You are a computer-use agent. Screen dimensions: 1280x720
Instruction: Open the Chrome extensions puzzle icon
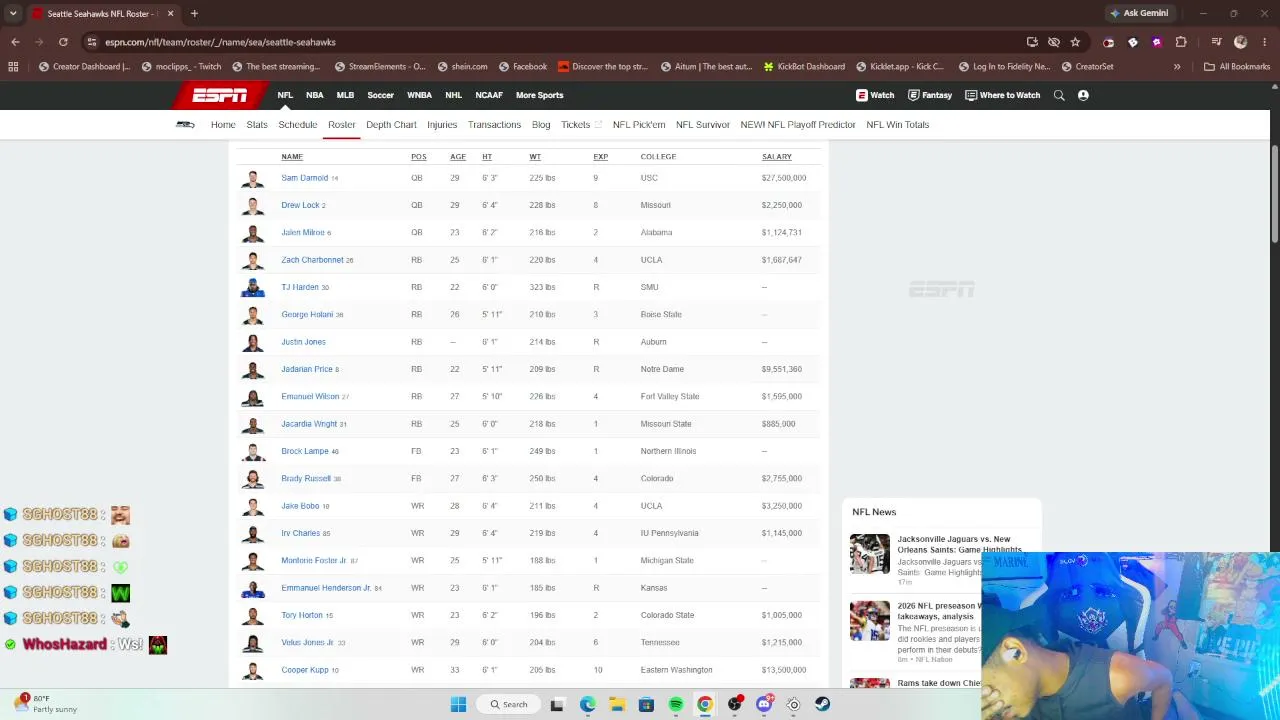pyautogui.click(x=1181, y=42)
